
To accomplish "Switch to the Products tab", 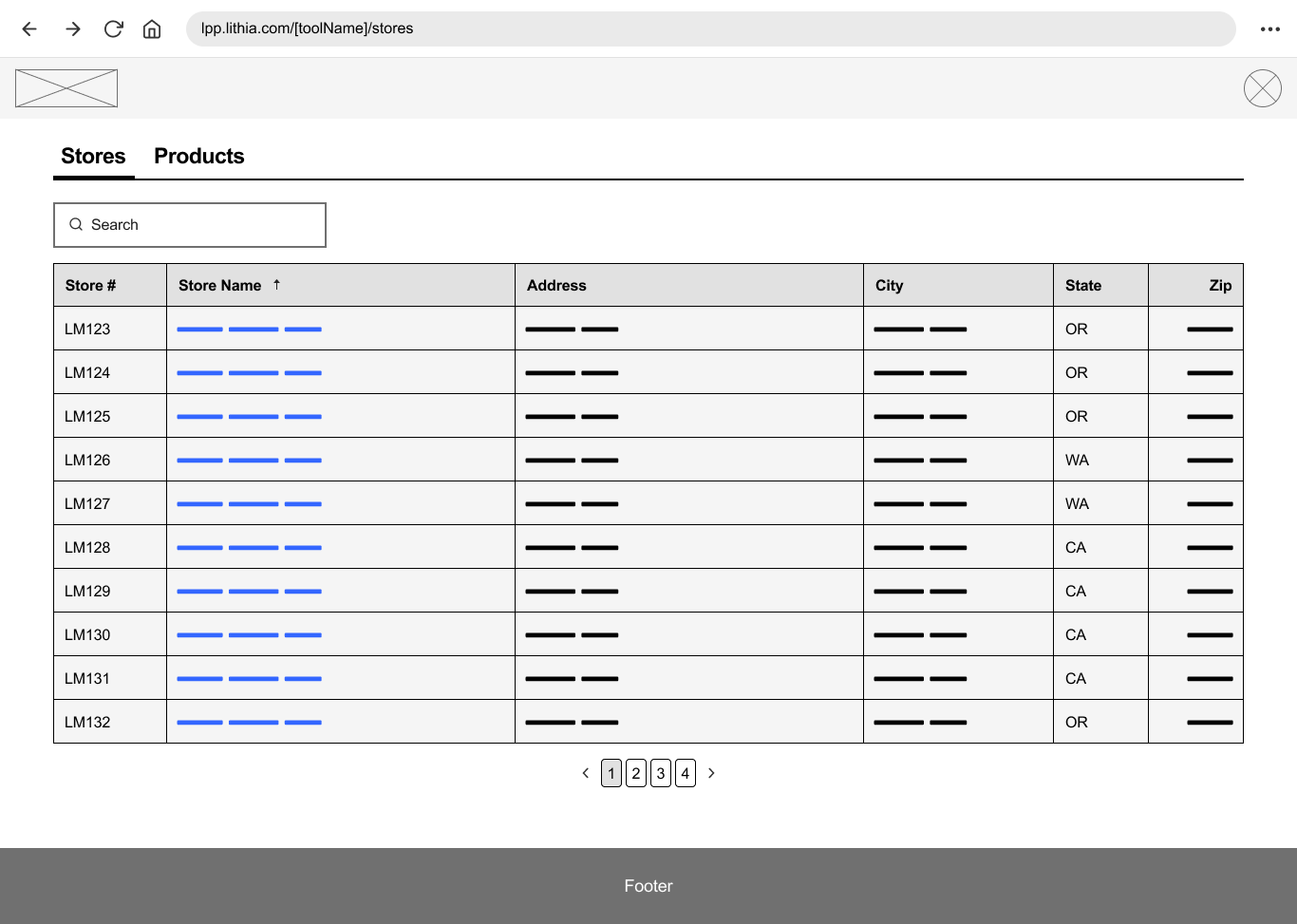I will coord(198,156).
